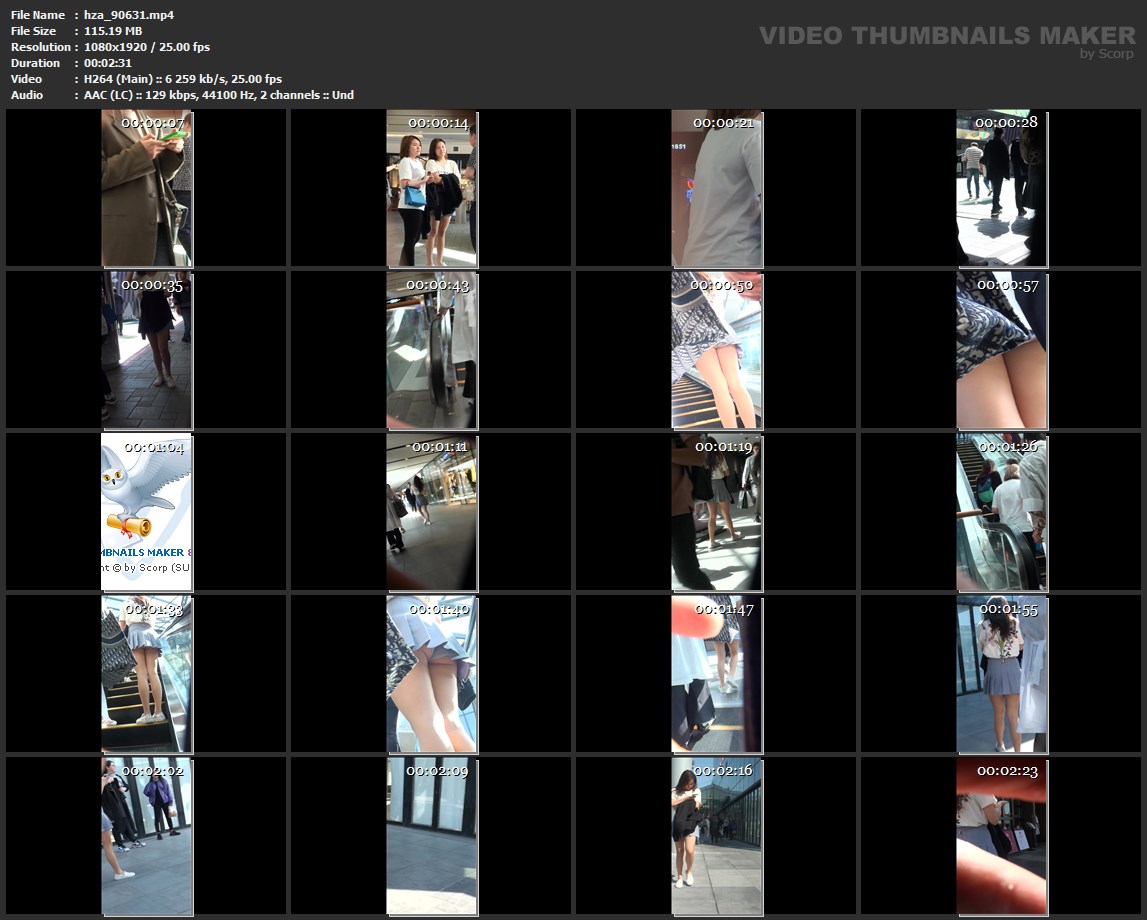Click the audio line starting AAC (LC)

219,95
